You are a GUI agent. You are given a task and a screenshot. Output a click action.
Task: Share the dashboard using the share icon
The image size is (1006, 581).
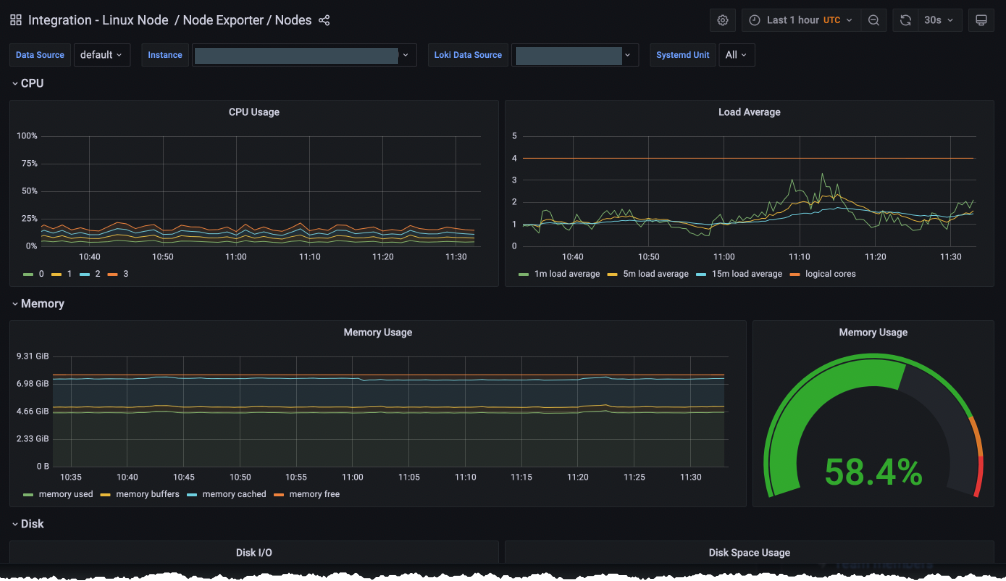(x=323, y=20)
